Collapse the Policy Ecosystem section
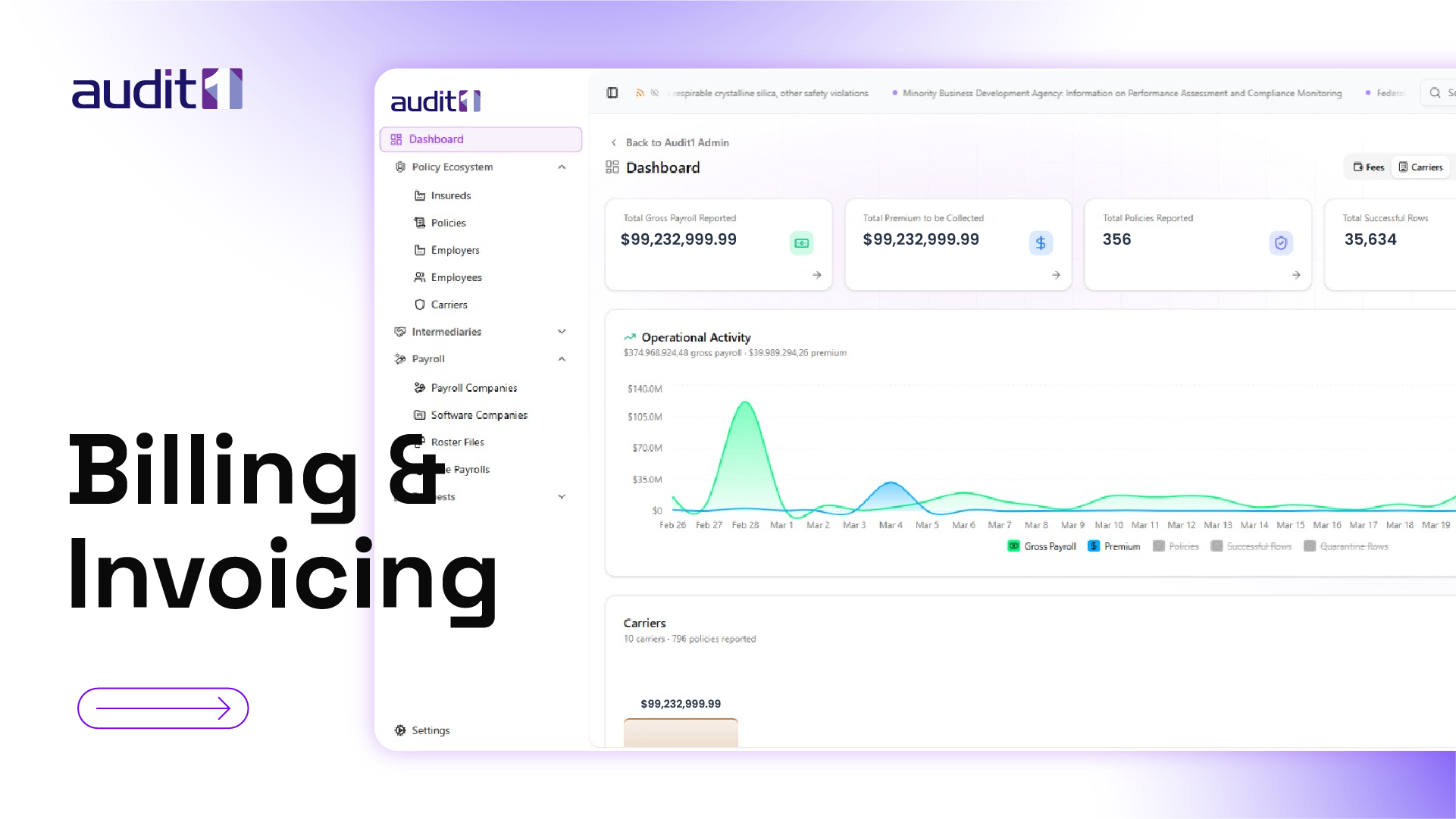The height and width of the screenshot is (819, 1456). [562, 167]
